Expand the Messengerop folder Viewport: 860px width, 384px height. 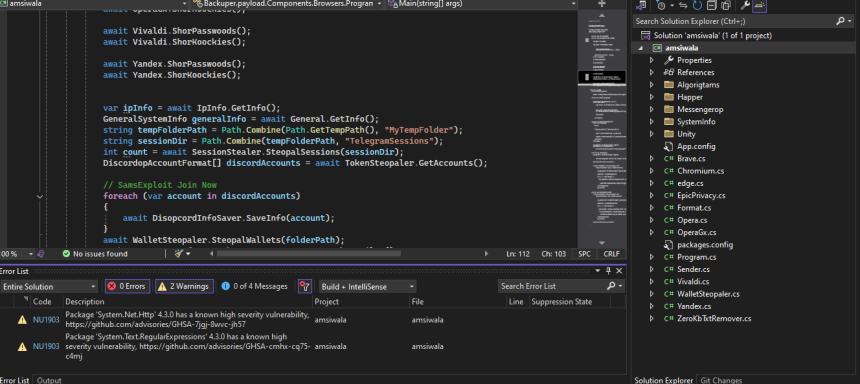pyautogui.click(x=652, y=110)
